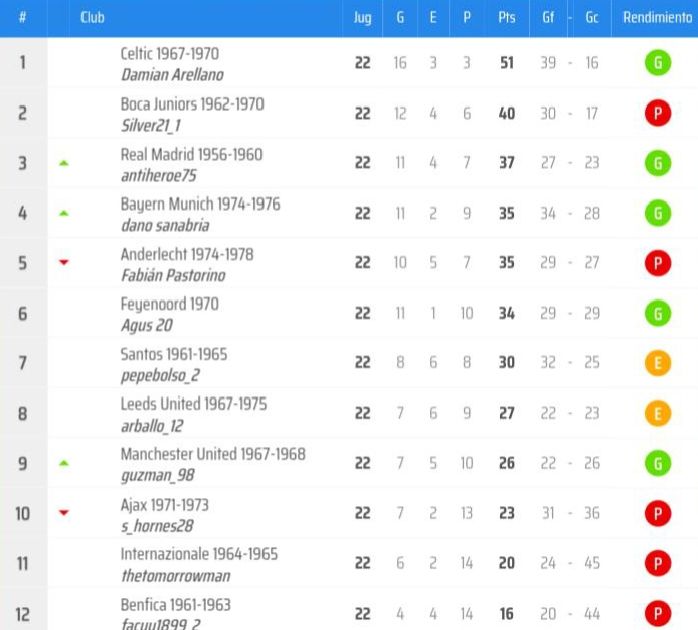Open Real Madrid 1956-1960 team link

coord(191,154)
